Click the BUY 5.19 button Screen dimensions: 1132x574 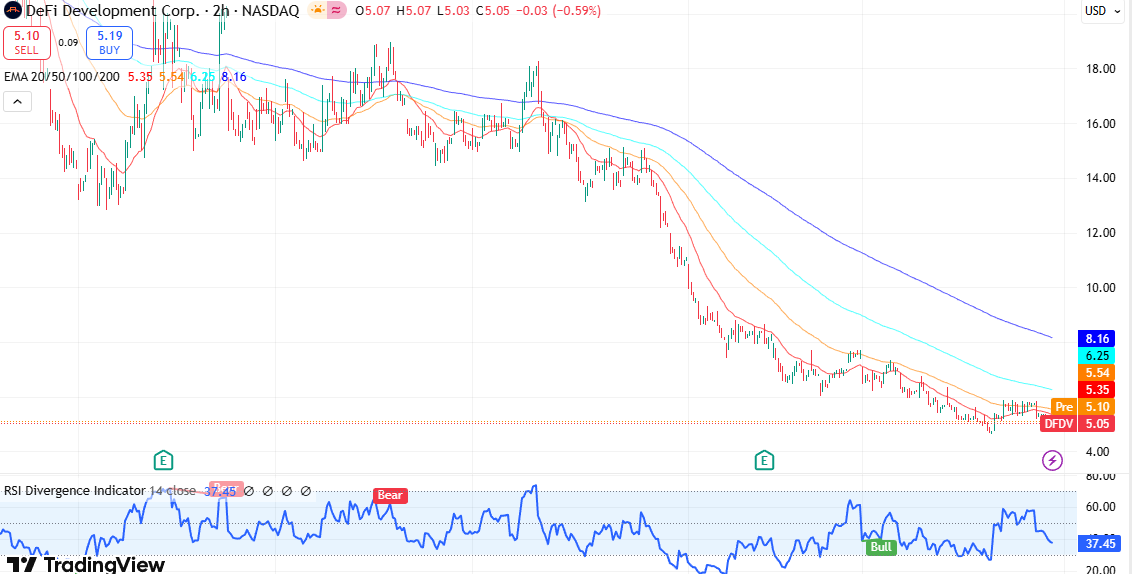tap(110, 43)
